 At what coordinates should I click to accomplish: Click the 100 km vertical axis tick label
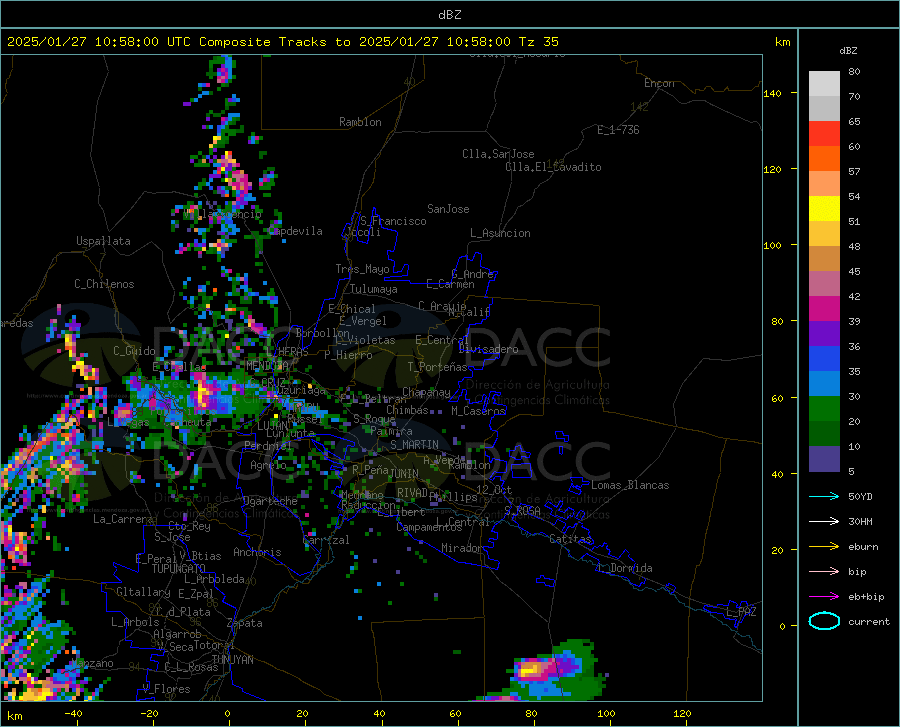(773, 245)
